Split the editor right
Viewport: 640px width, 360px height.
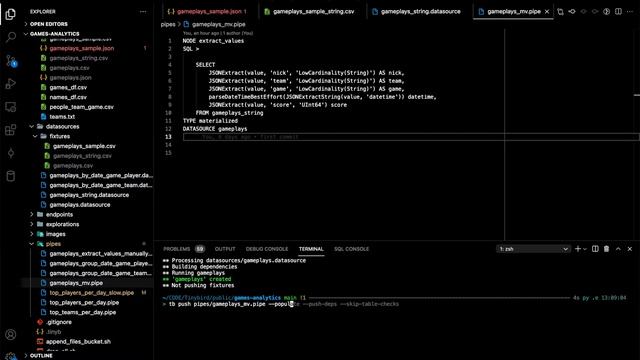pyautogui.click(x=618, y=12)
